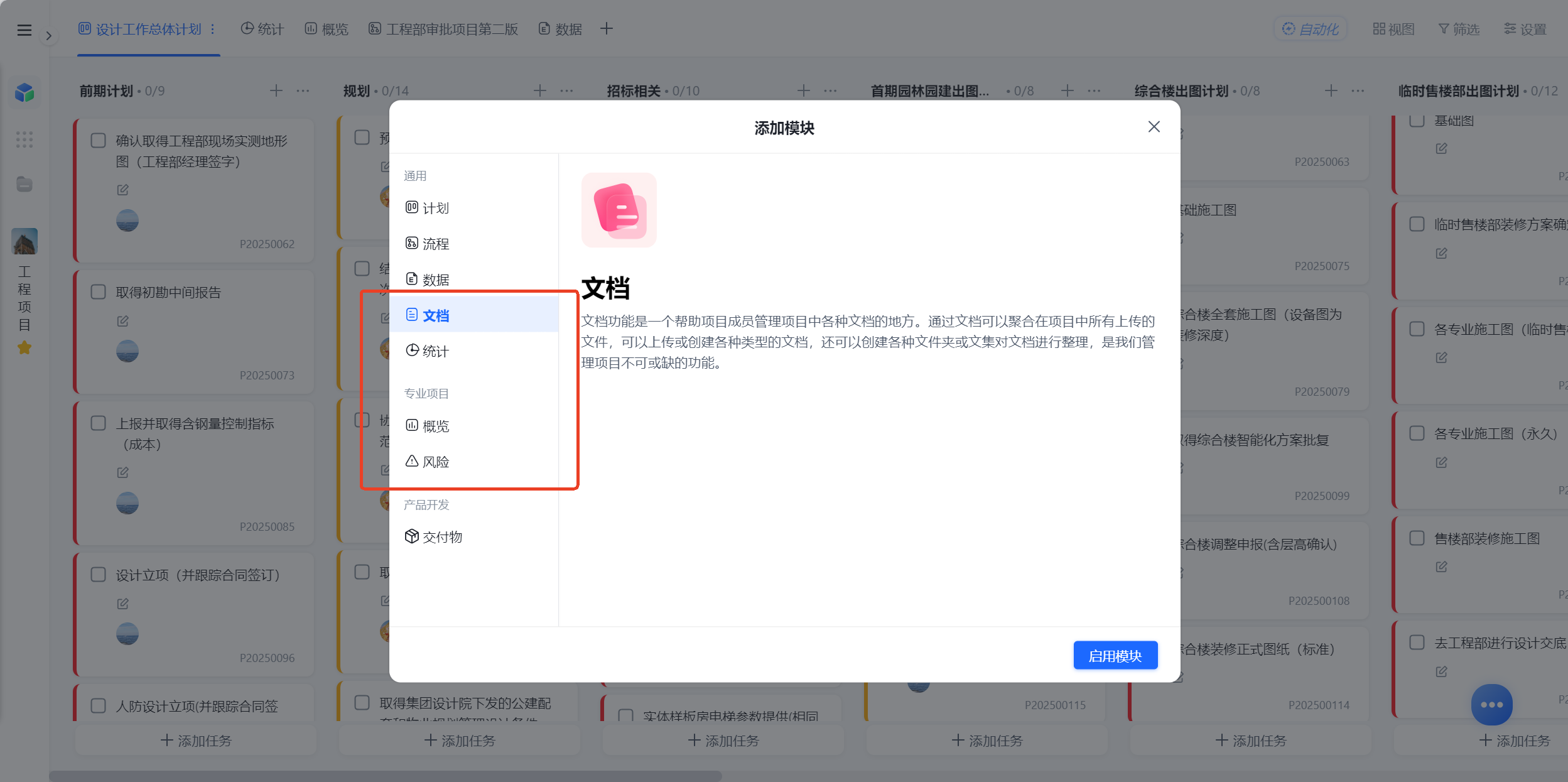
Task: Expand the sidebar with the chevron arrow
Action: (48, 36)
